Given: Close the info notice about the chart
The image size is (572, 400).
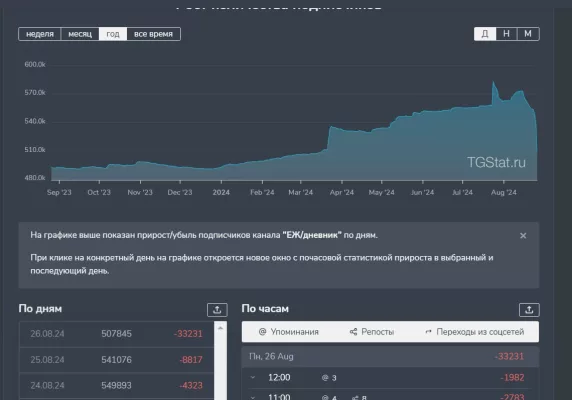Looking at the screenshot, I should [x=523, y=236].
